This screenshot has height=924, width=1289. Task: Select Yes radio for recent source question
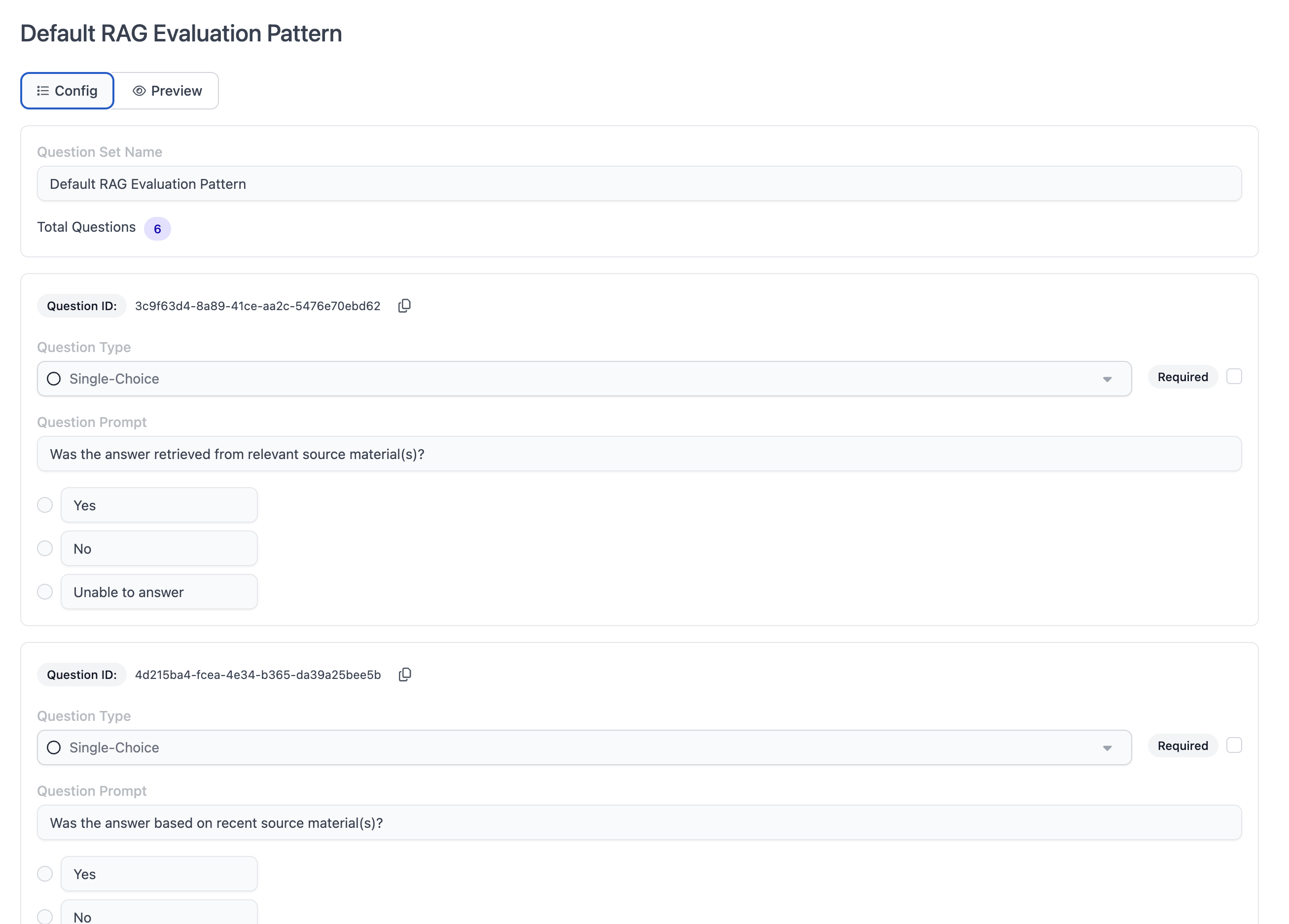point(45,873)
